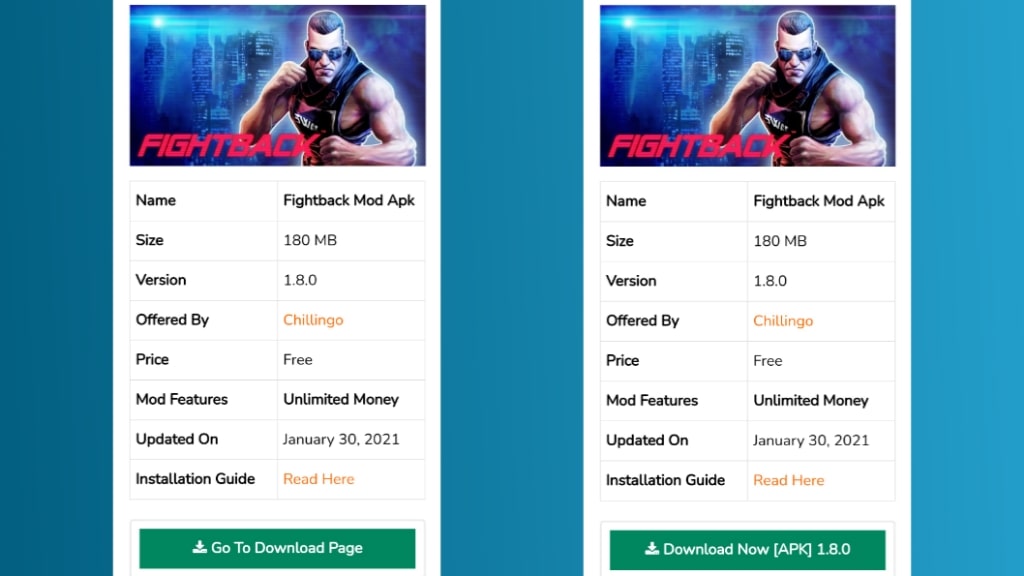Click the Installation Guide label in first card

pyautogui.click(x=195, y=479)
